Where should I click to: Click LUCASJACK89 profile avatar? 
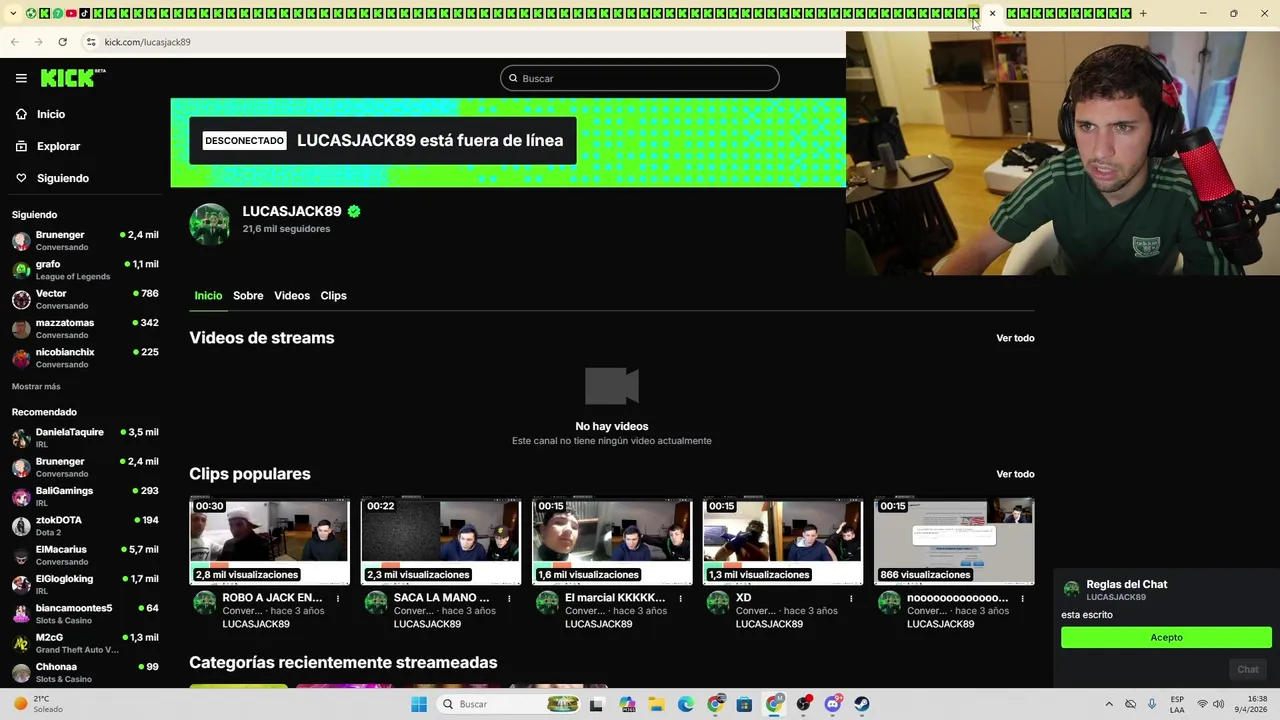click(x=210, y=224)
